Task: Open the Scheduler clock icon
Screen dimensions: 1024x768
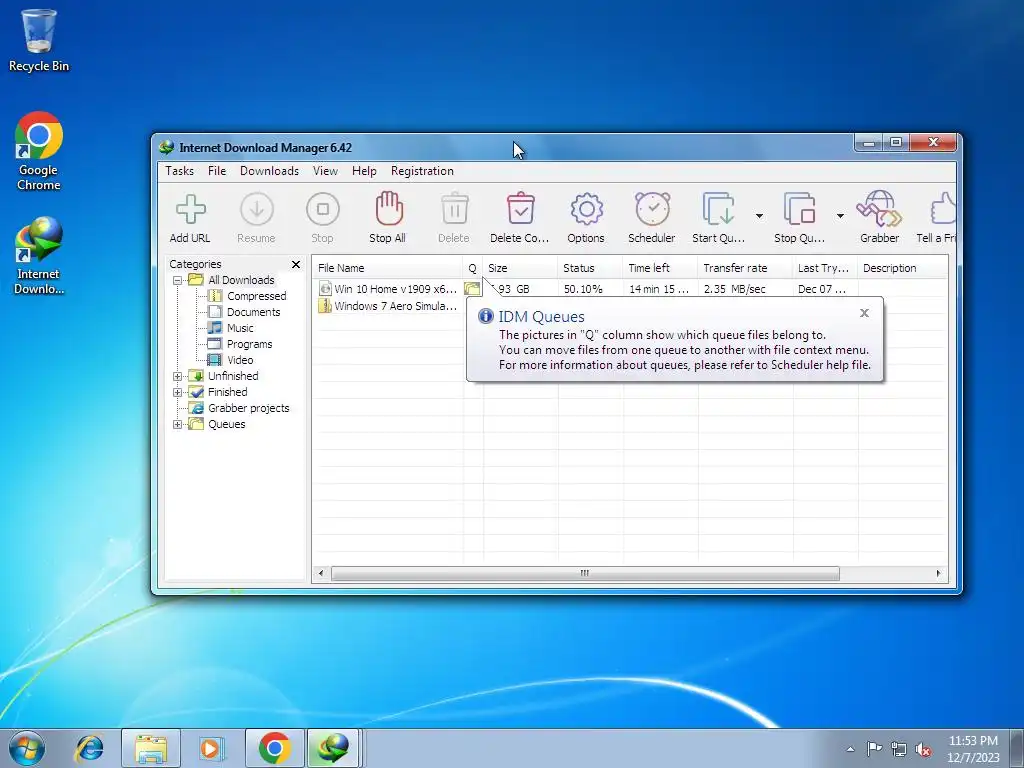Action: coord(652,209)
